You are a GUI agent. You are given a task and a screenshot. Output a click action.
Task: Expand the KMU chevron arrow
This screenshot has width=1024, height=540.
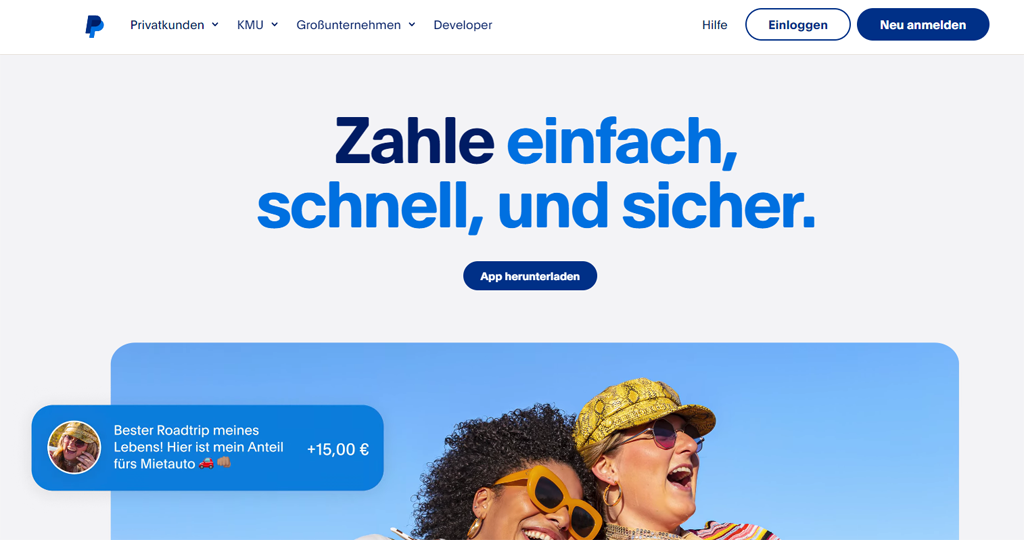click(274, 25)
